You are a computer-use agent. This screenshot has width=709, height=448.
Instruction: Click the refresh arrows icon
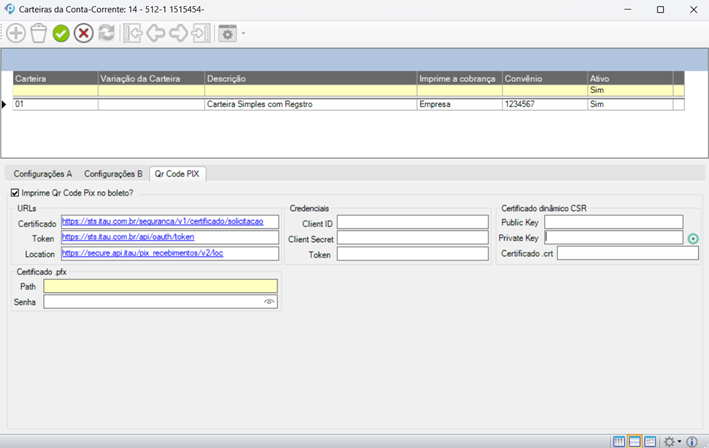[106, 34]
